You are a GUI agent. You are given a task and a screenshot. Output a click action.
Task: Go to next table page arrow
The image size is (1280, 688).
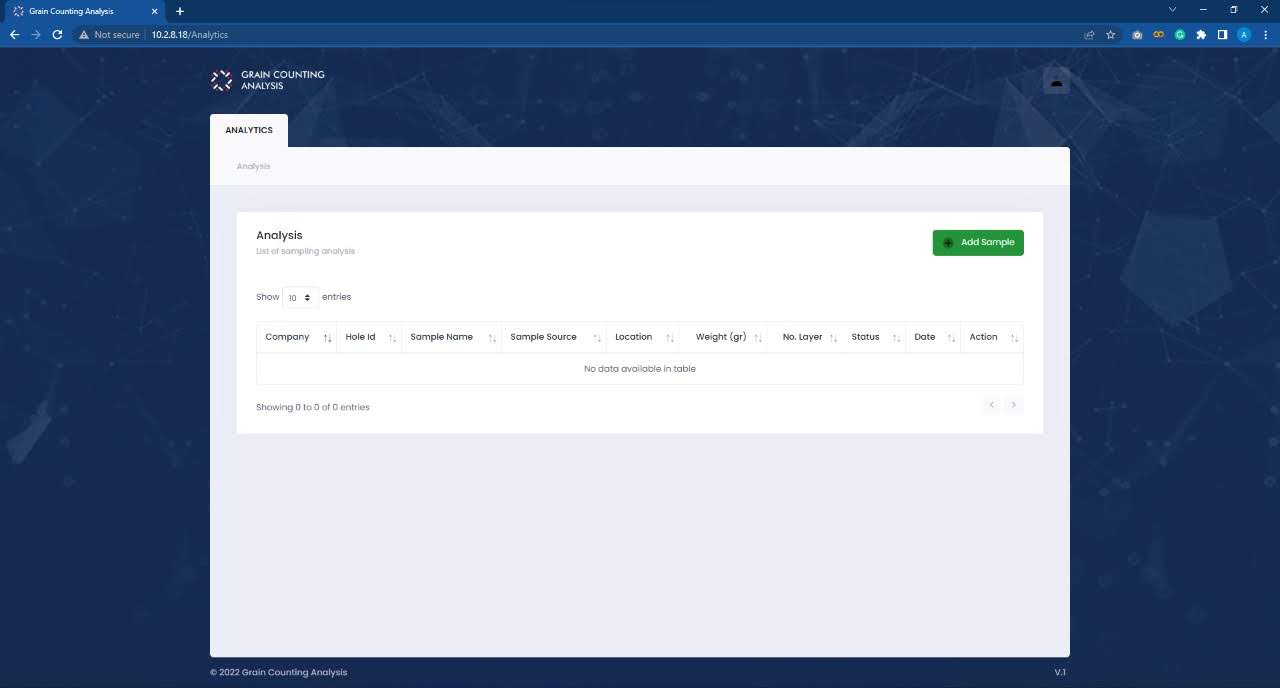pos(1013,405)
